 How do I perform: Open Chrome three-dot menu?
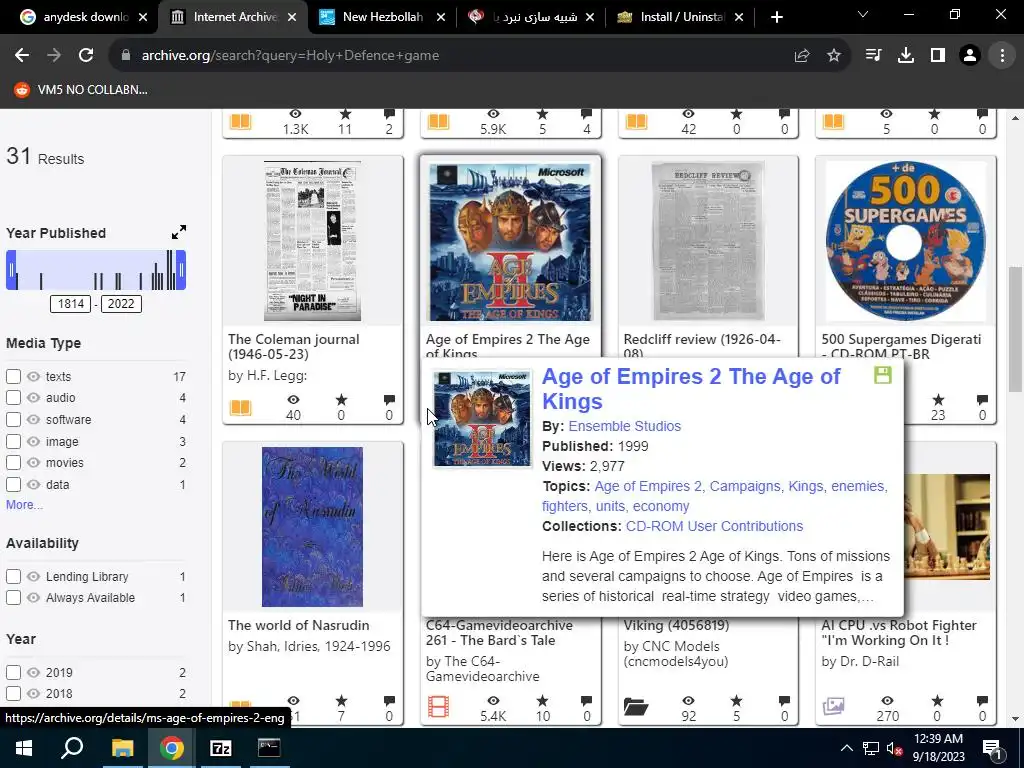click(1002, 56)
